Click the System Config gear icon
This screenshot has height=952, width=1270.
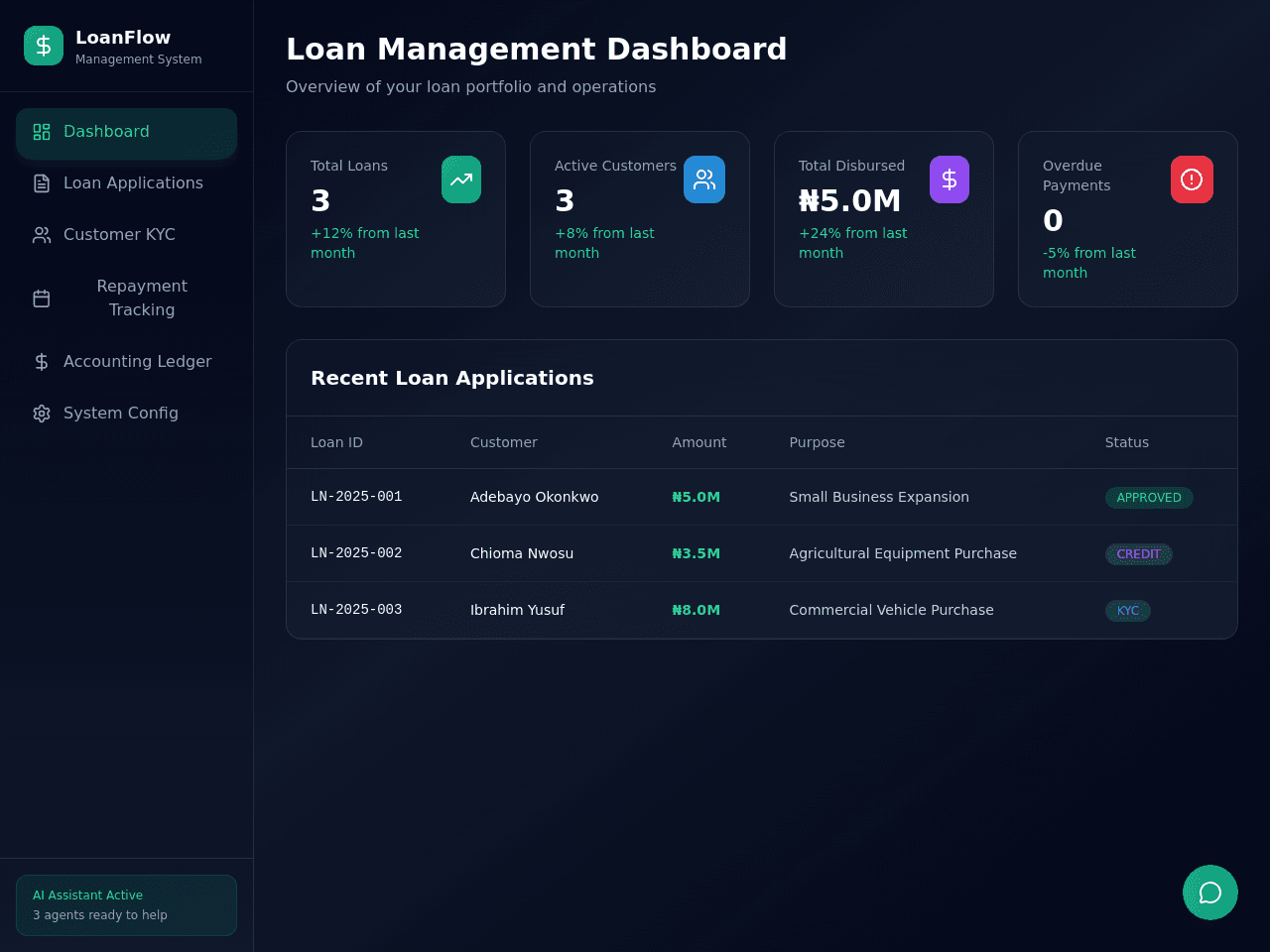(42, 414)
